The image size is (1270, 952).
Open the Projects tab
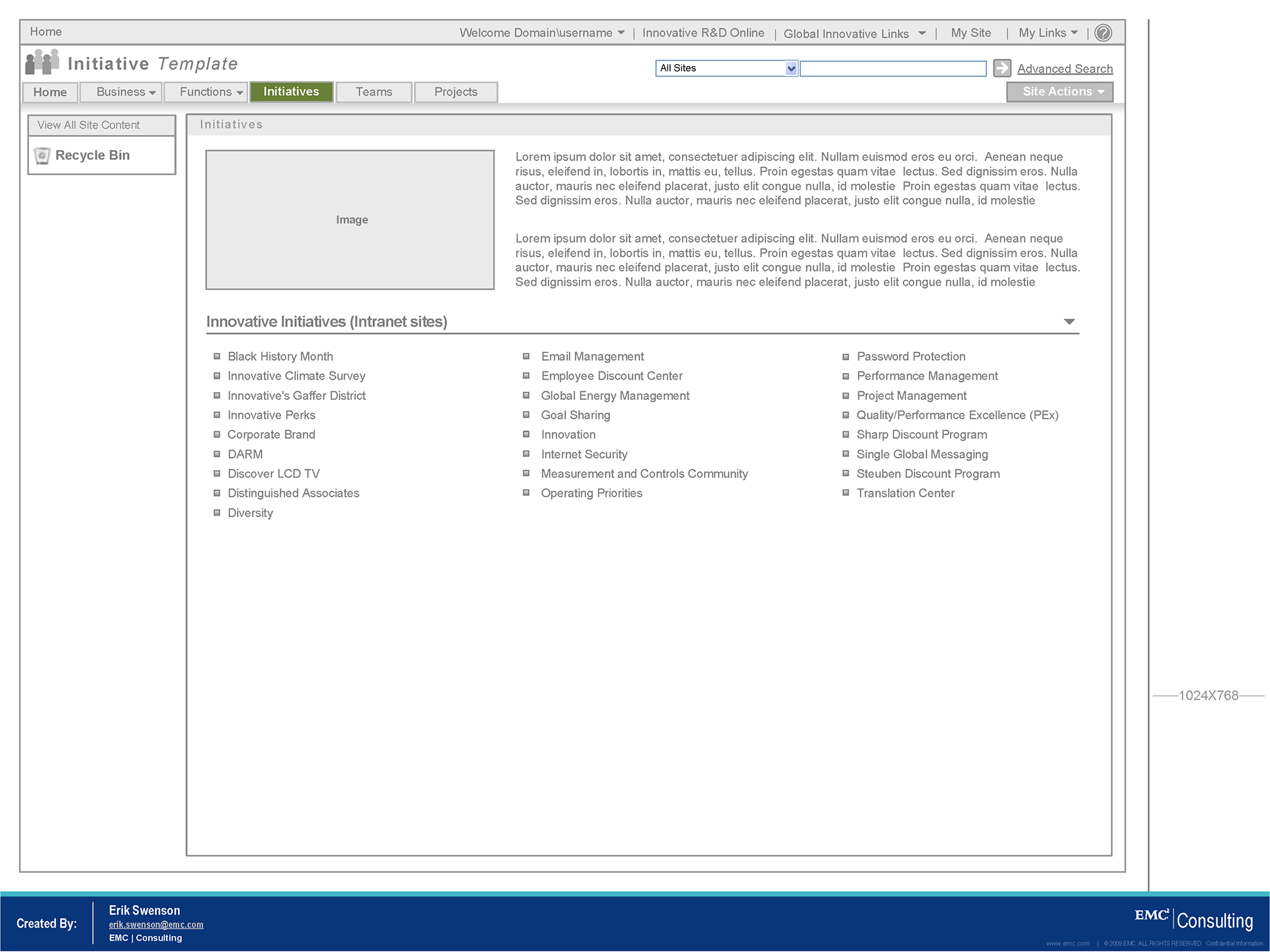click(x=456, y=92)
